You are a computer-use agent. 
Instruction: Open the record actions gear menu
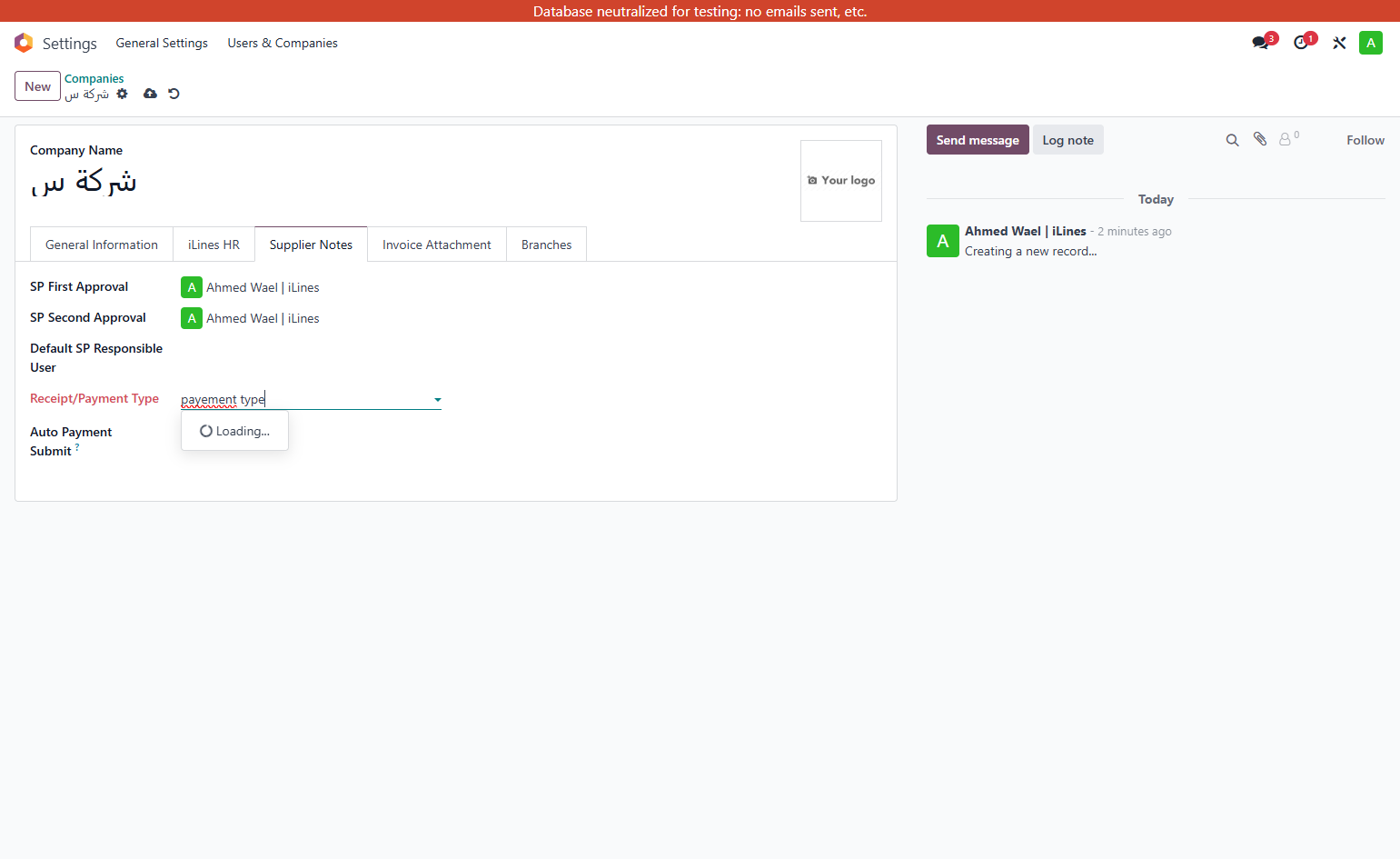pyautogui.click(x=123, y=94)
